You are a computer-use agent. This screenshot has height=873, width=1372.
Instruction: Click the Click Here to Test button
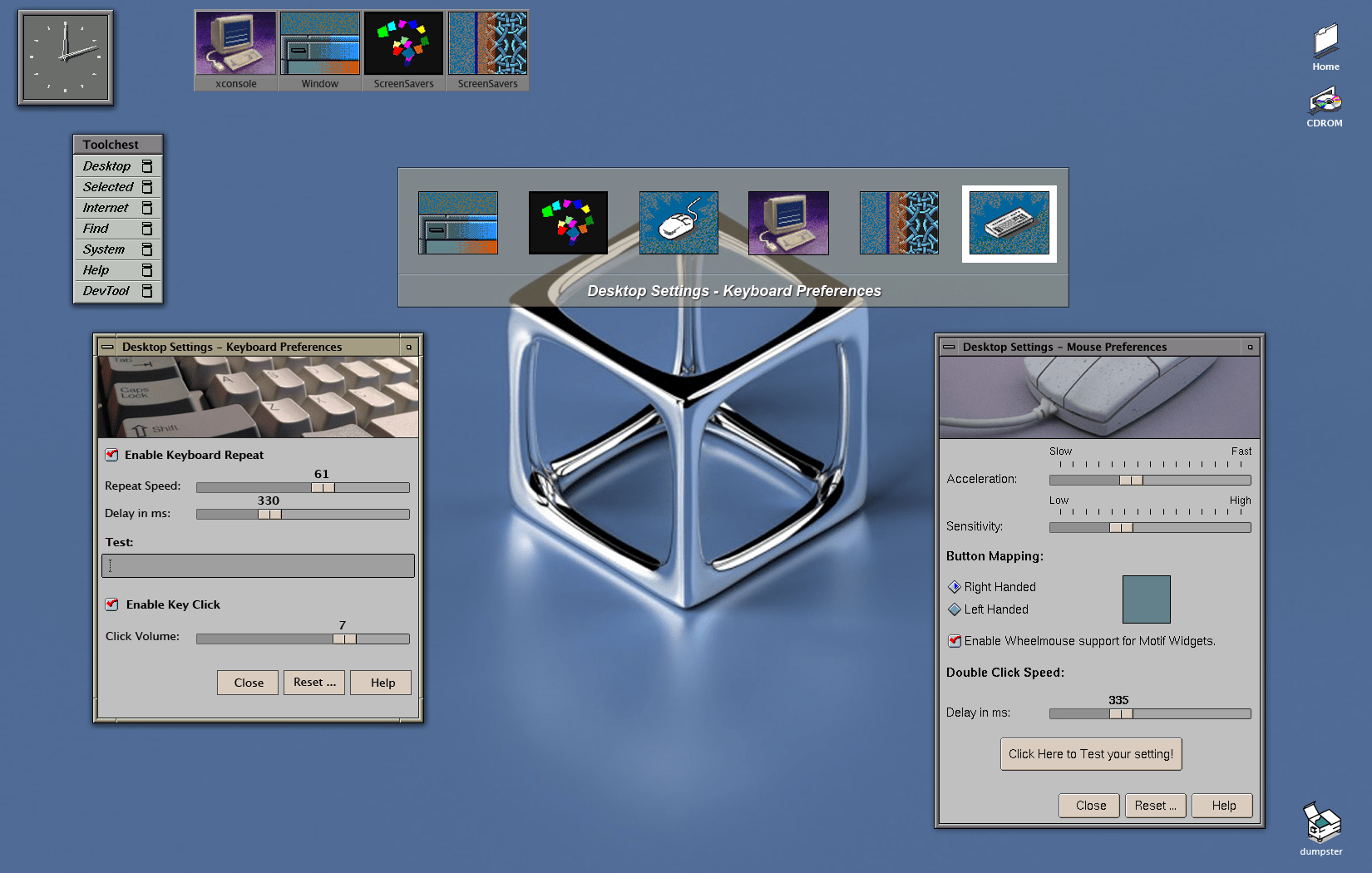(1091, 754)
